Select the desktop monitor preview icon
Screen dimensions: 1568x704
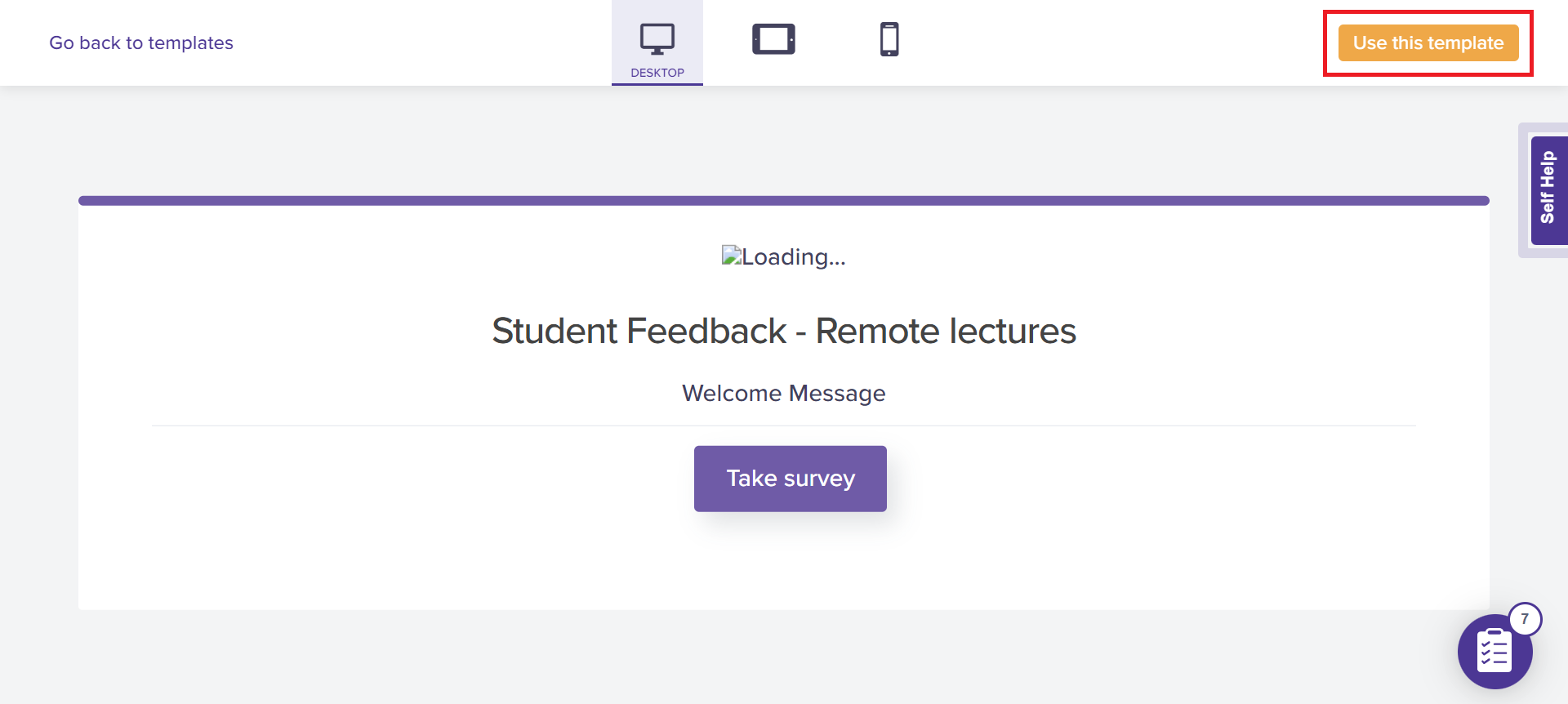[657, 38]
